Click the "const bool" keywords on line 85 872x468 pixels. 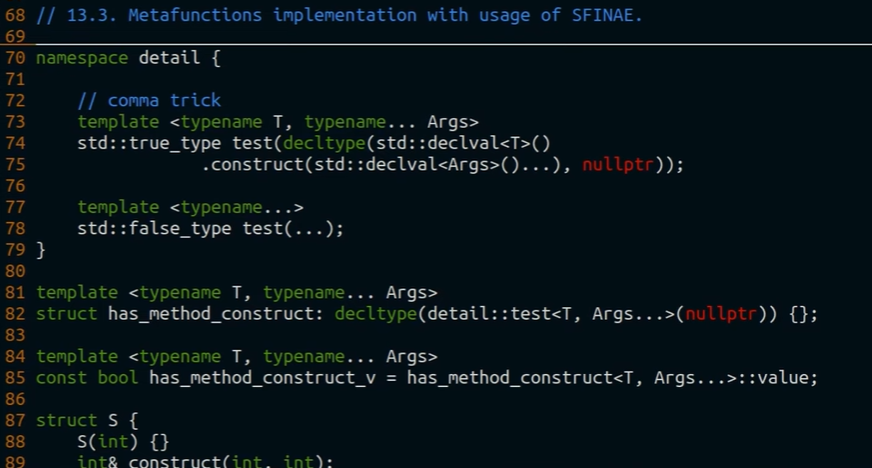(87, 378)
